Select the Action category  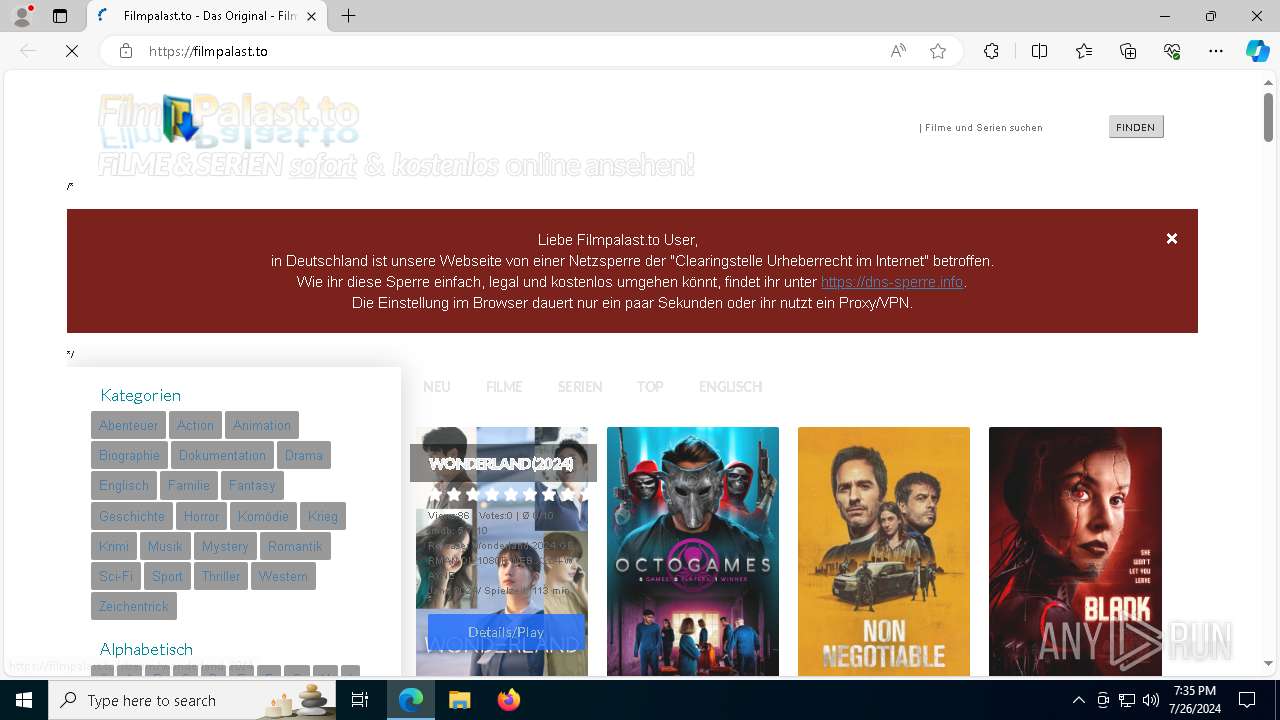[195, 425]
